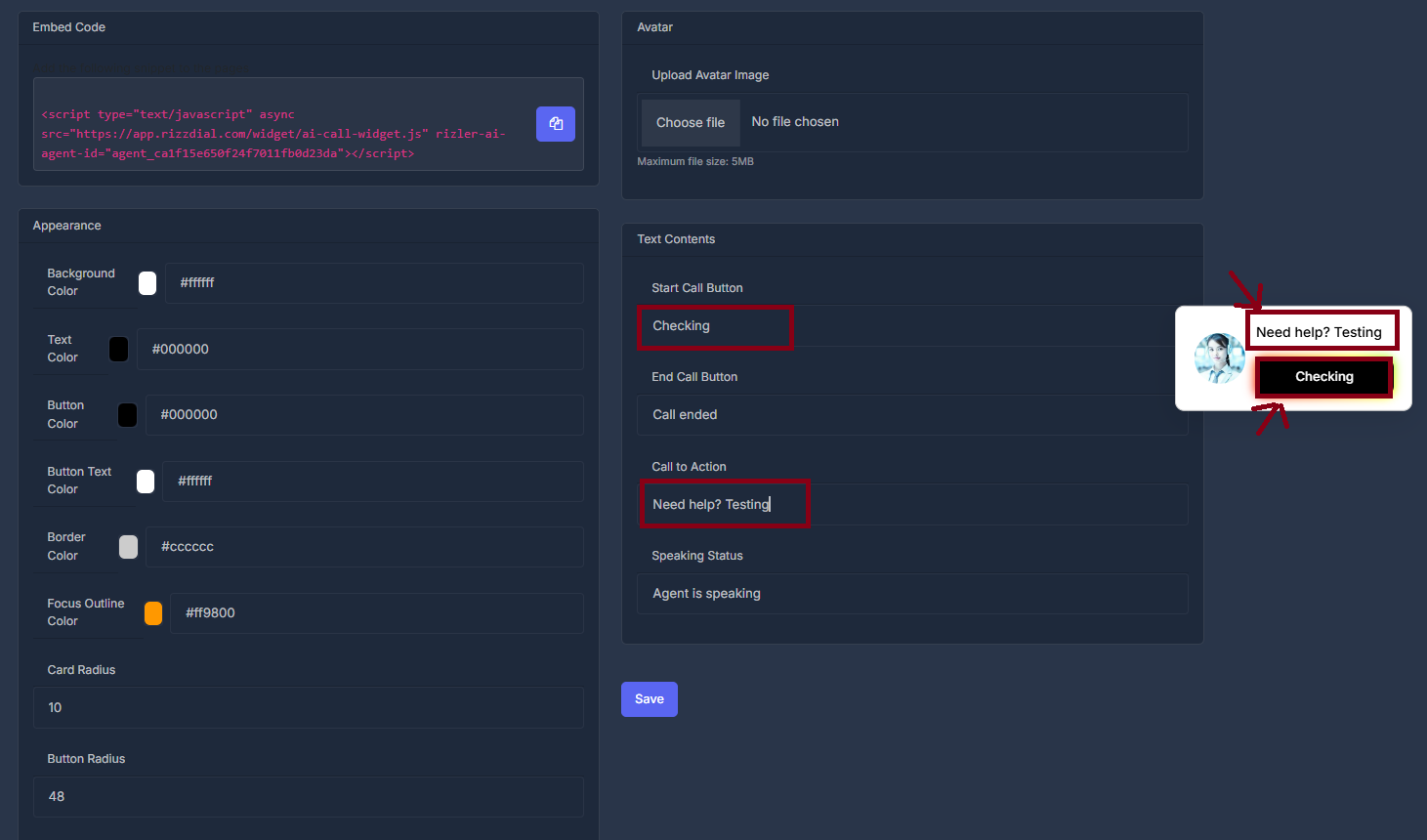The height and width of the screenshot is (840, 1427).
Task: Edit the End Call Button text field
Action: (912, 415)
